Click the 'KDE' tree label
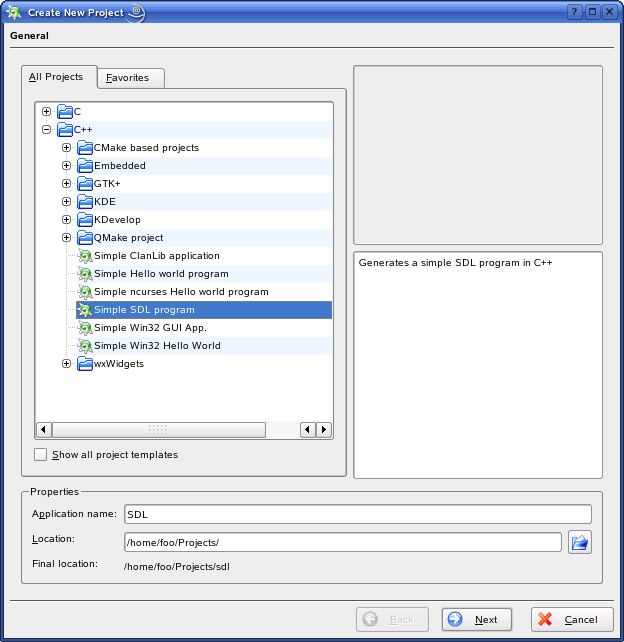Viewport: 624px width, 642px height. [x=105, y=202]
